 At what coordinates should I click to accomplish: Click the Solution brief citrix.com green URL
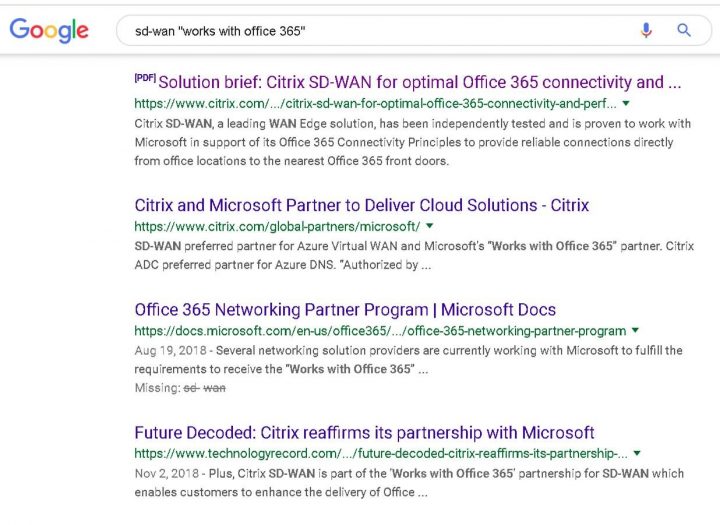point(375,103)
